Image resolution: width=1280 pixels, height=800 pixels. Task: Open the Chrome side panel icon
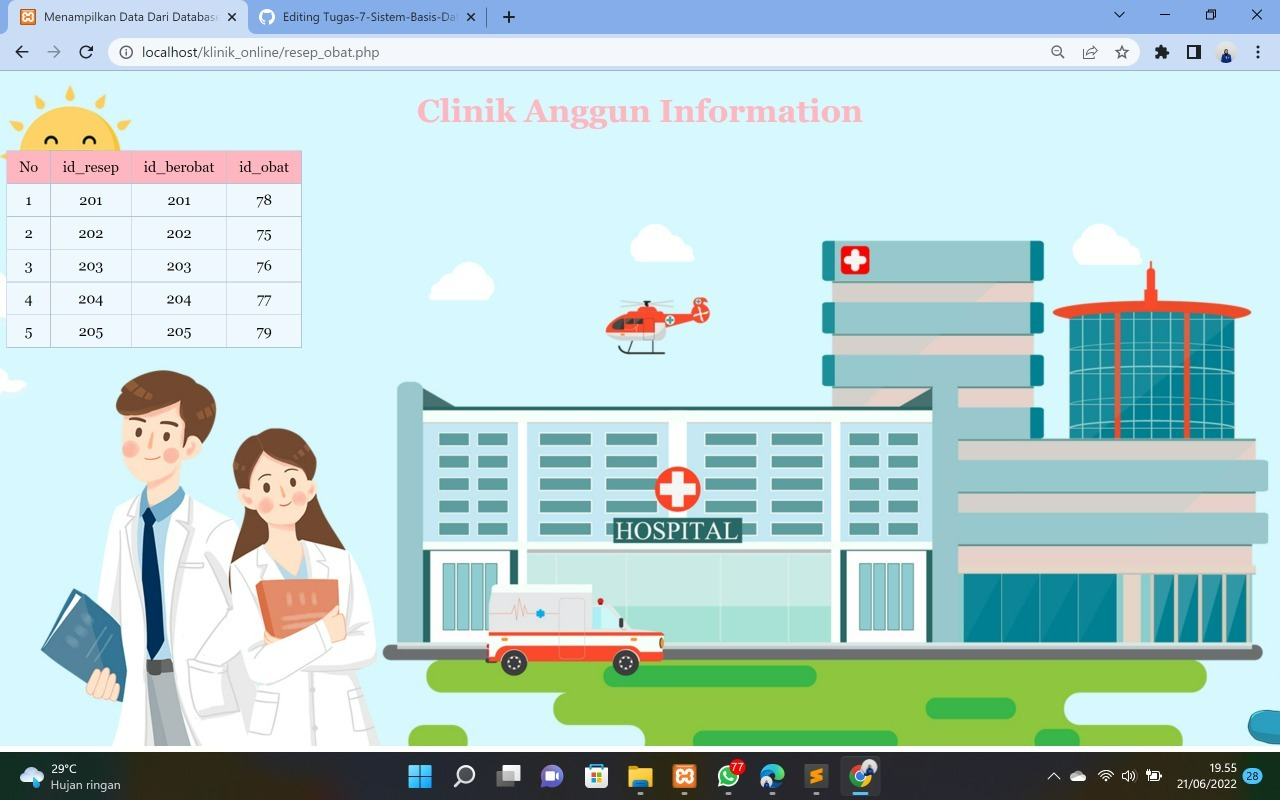point(1193,52)
